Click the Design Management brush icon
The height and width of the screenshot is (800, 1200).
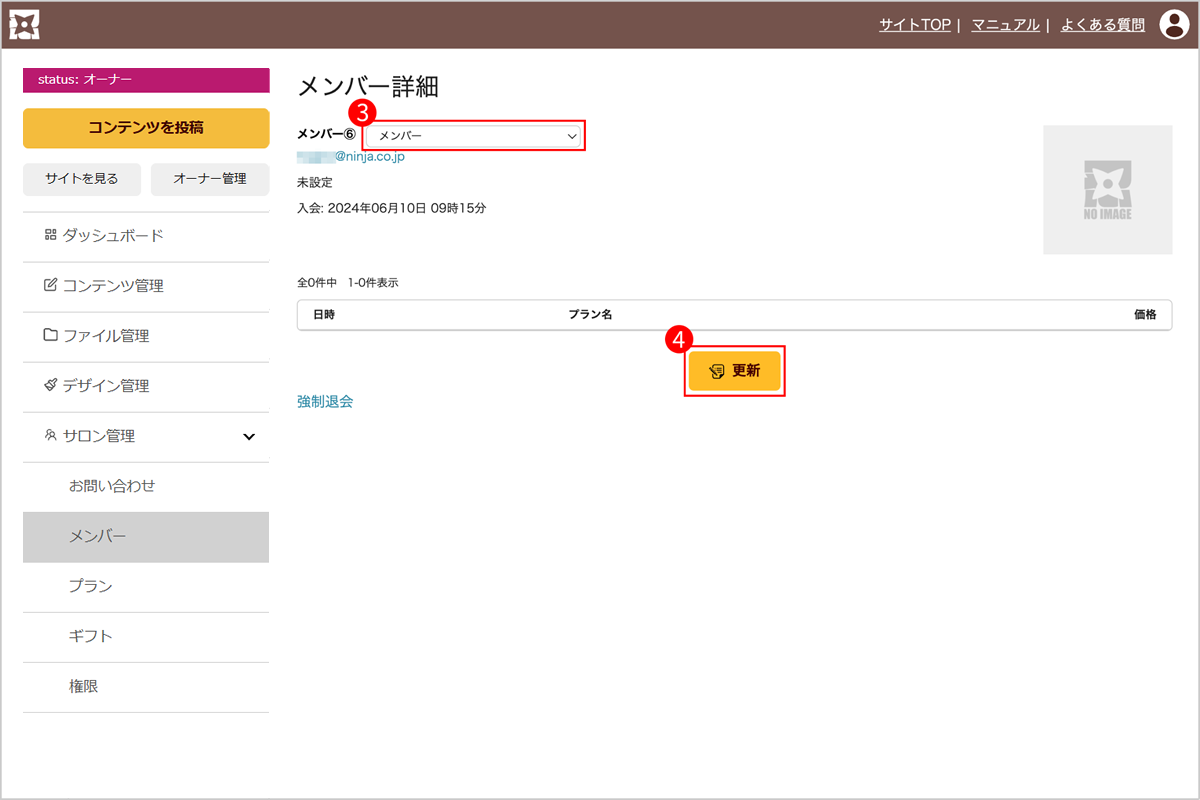[50, 386]
